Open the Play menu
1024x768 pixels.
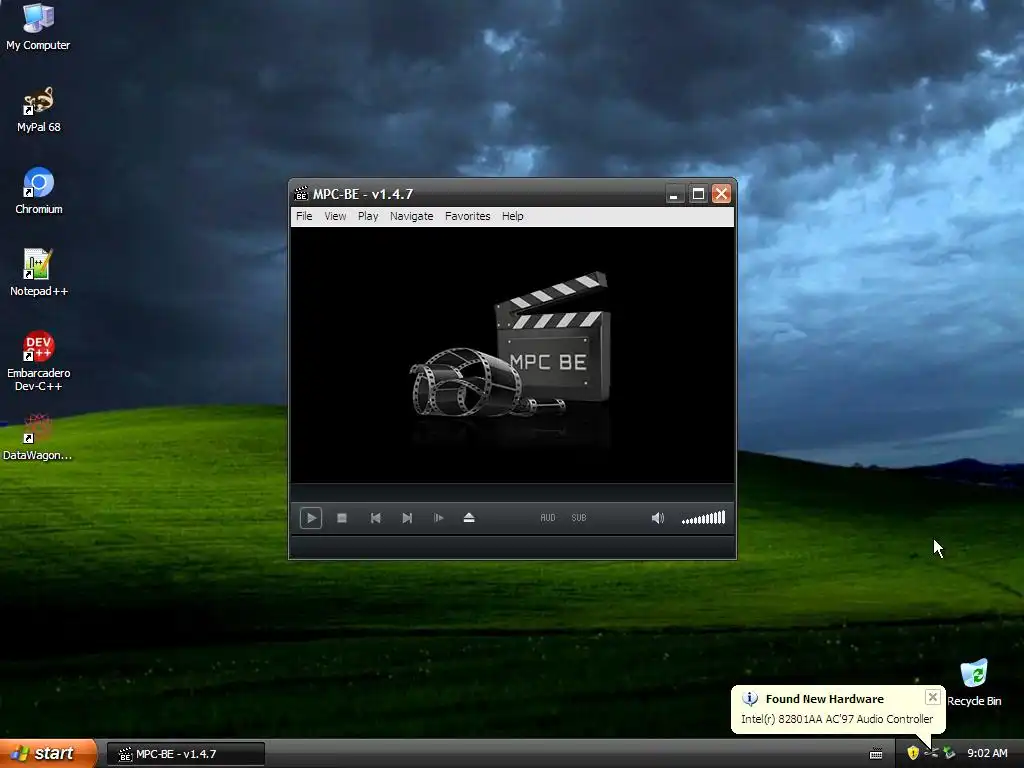[368, 216]
